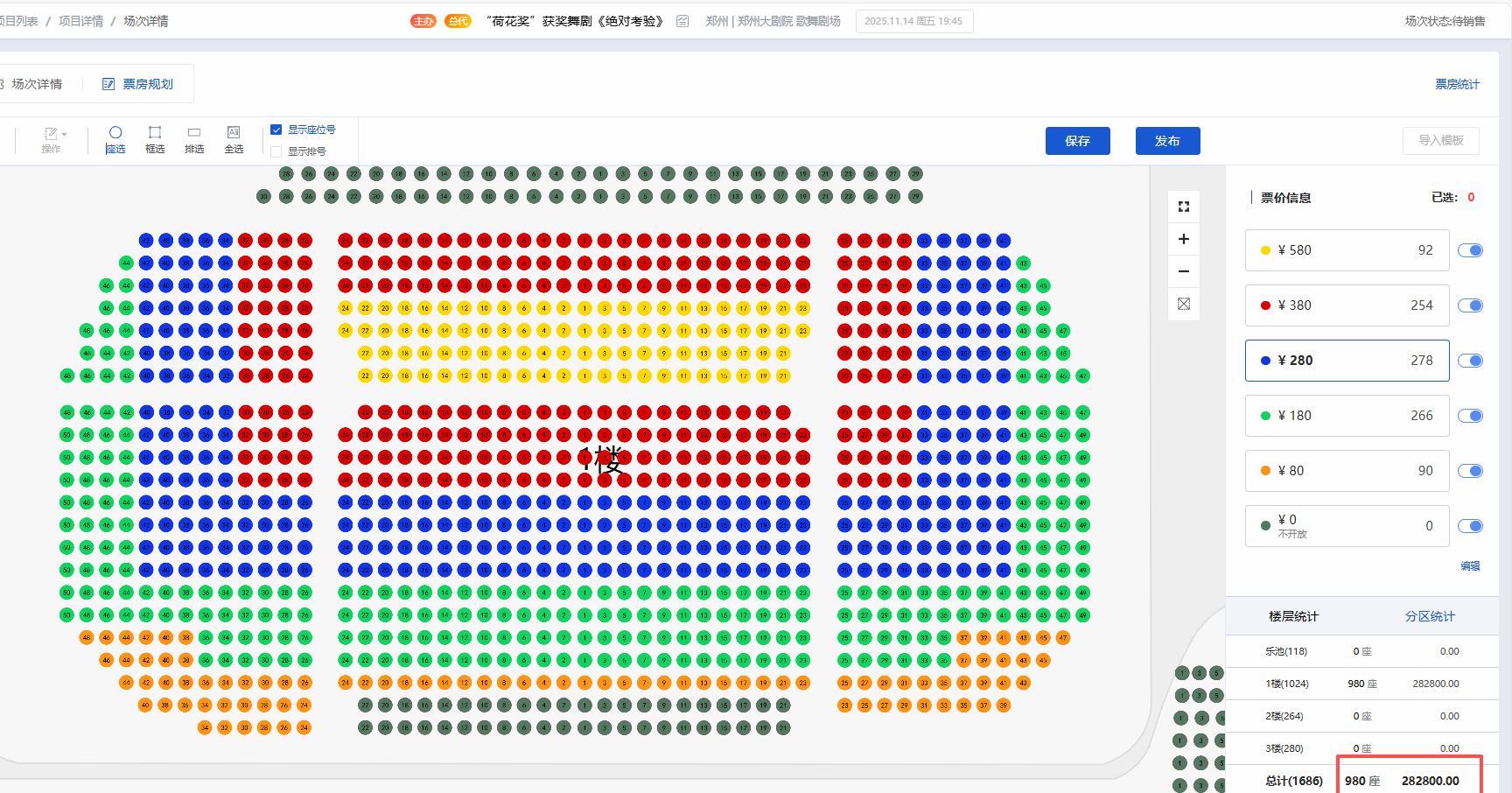Viewport: 1512px width, 793px height.
Task: Select the red ¥380 price tier
Action: tap(1347, 305)
